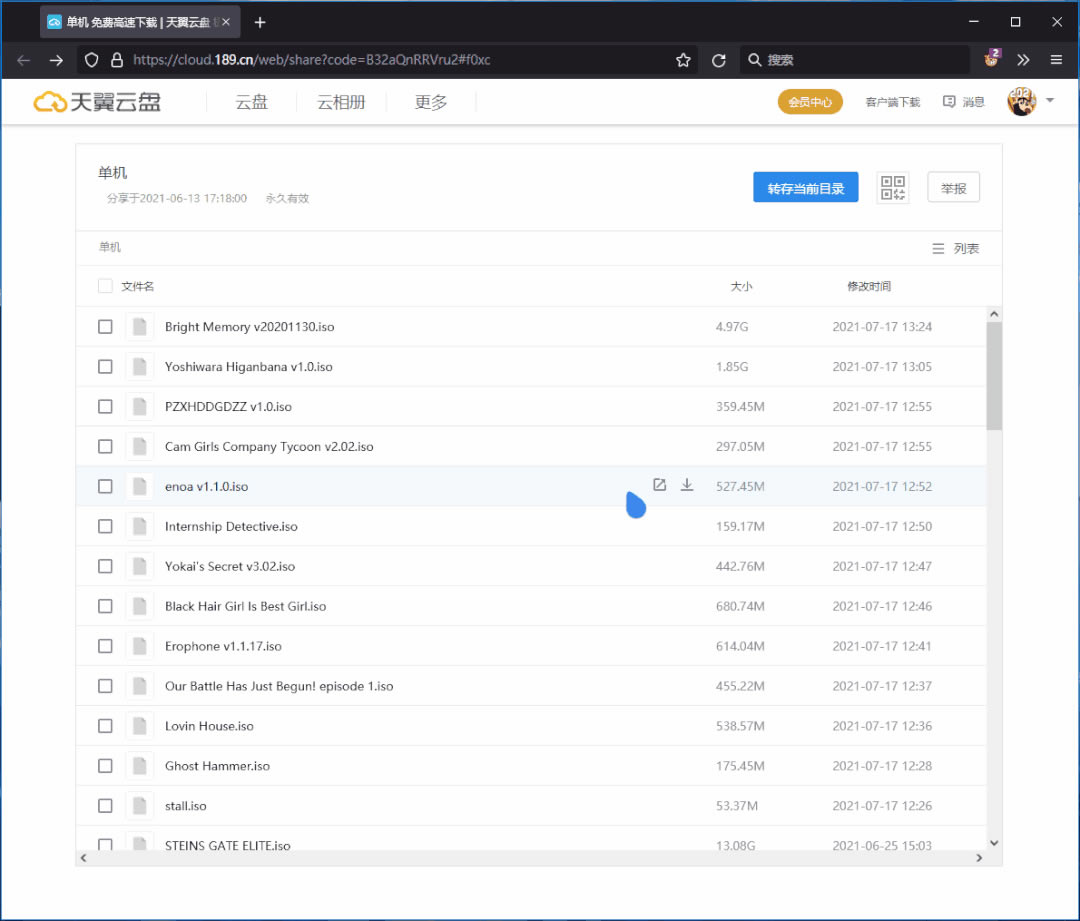This screenshot has width=1080, height=921.
Task: Select the Lovin House.iso file name
Action: tap(209, 726)
